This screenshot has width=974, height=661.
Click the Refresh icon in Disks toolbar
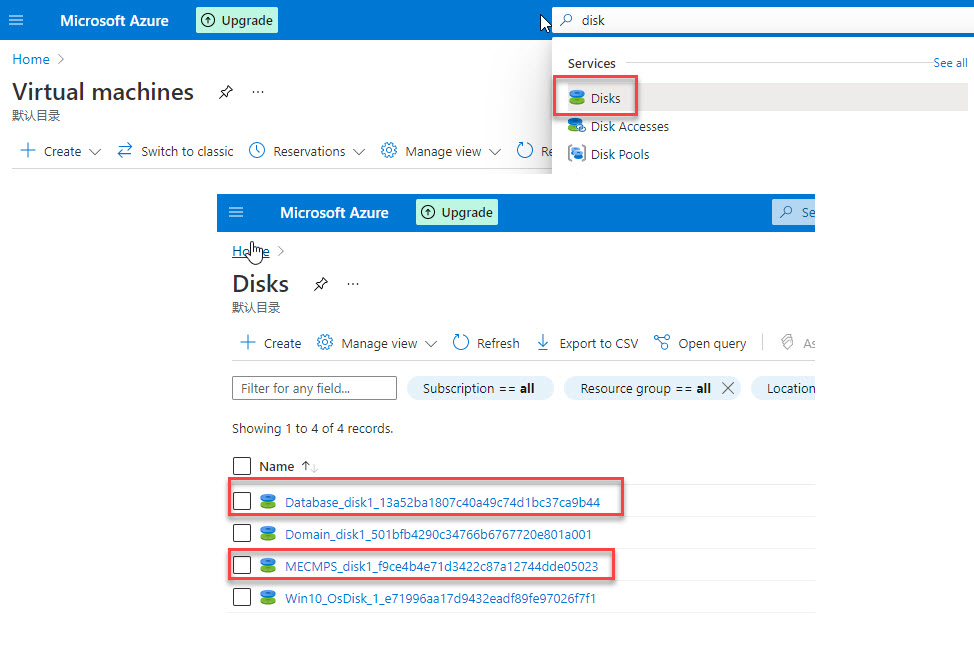tap(461, 343)
